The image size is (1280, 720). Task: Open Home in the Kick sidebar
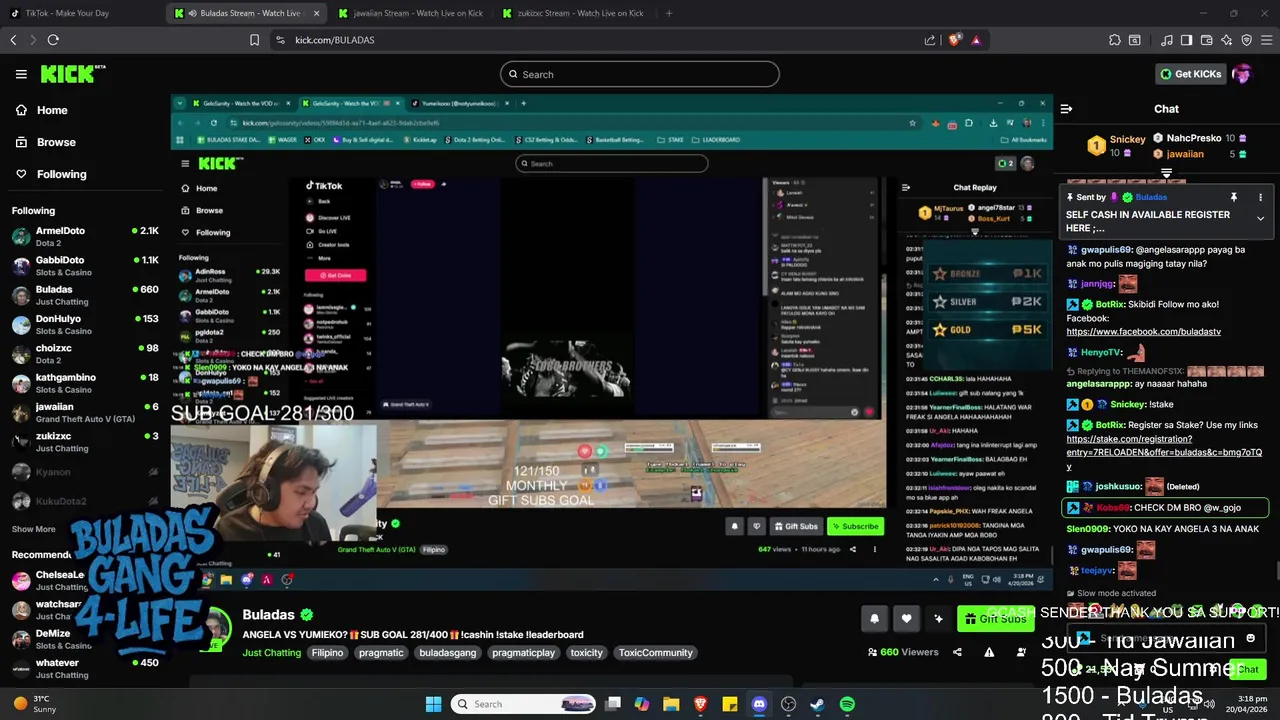(x=41, y=110)
